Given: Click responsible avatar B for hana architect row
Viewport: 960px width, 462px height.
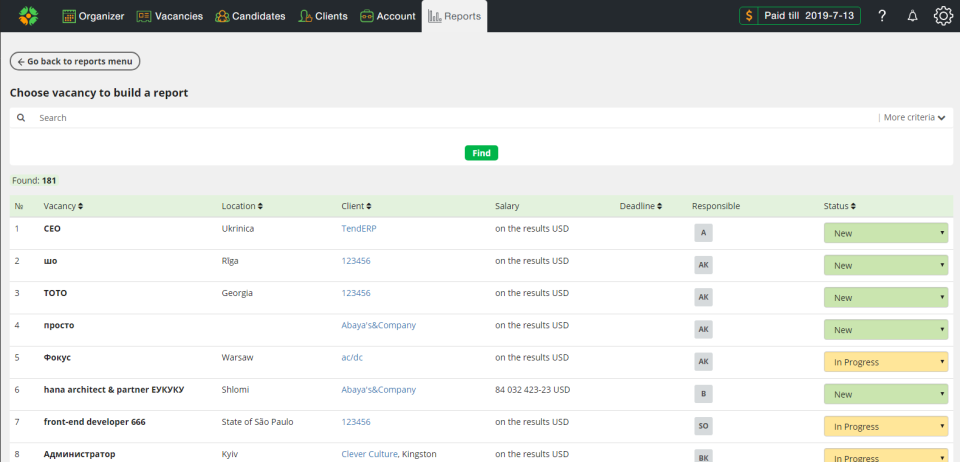Looking at the screenshot, I should click(x=703, y=394).
